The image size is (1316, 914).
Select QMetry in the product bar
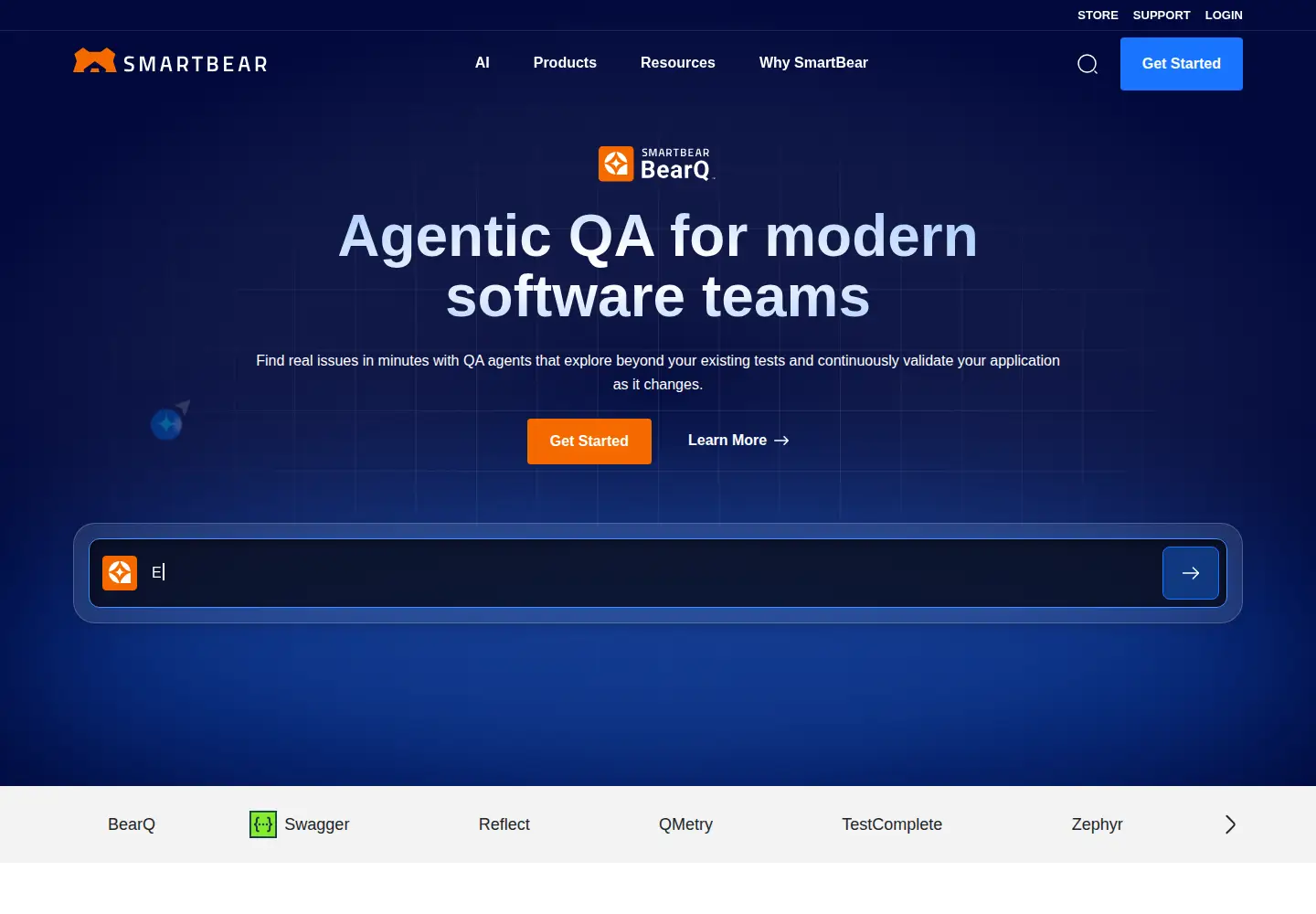click(685, 824)
